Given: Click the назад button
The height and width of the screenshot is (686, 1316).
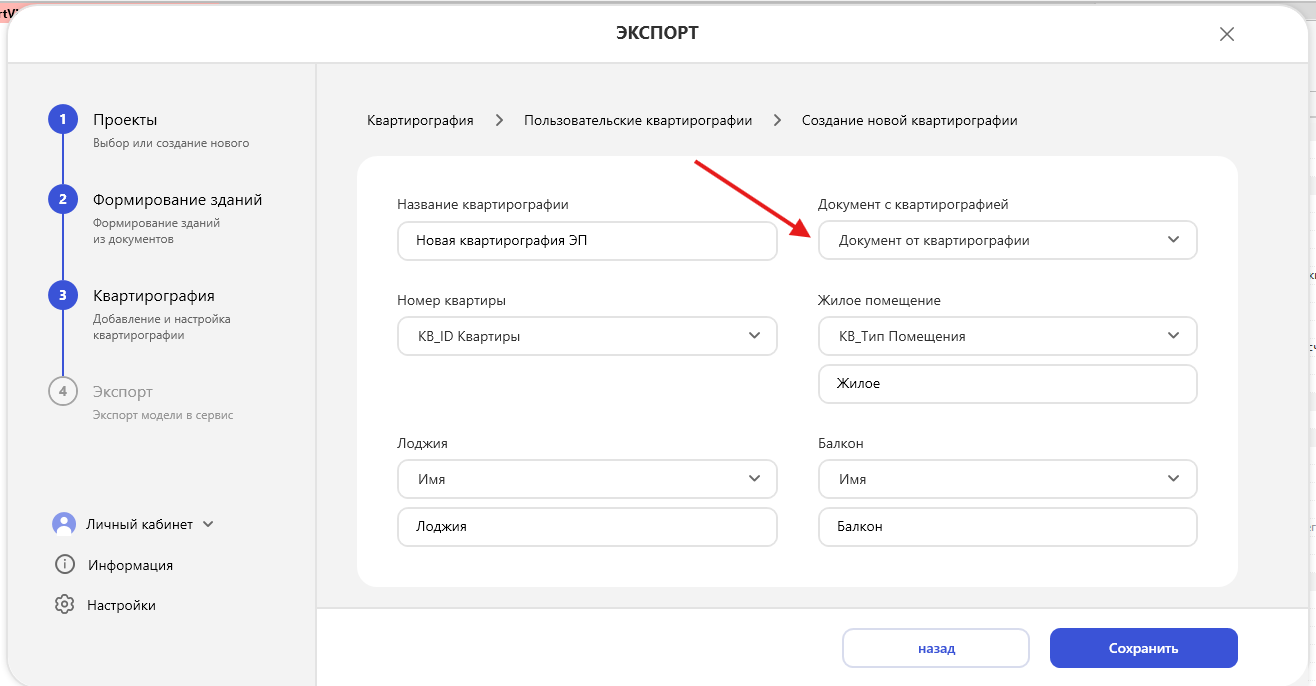Looking at the screenshot, I should (936, 648).
